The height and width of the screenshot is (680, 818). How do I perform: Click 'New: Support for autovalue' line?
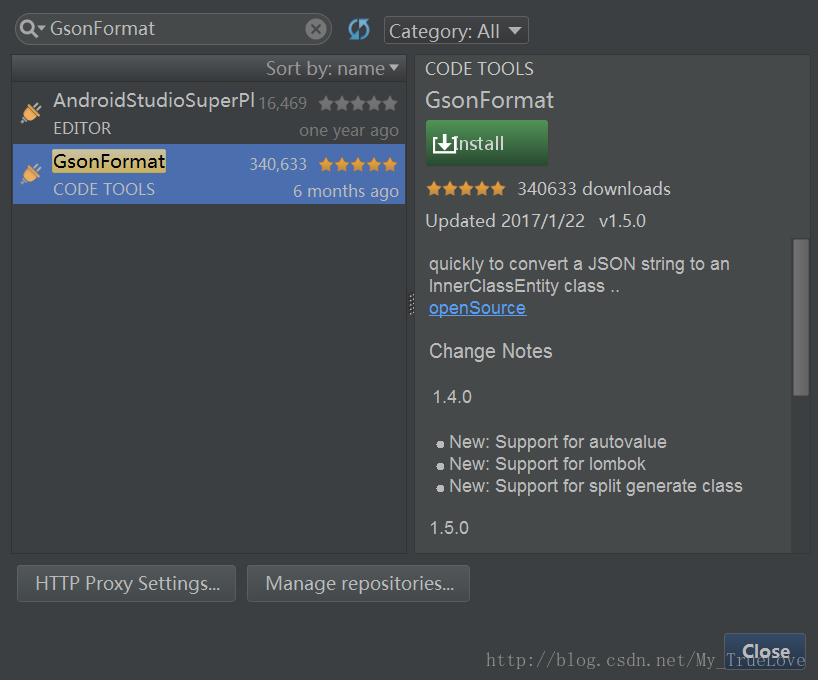pos(558,442)
